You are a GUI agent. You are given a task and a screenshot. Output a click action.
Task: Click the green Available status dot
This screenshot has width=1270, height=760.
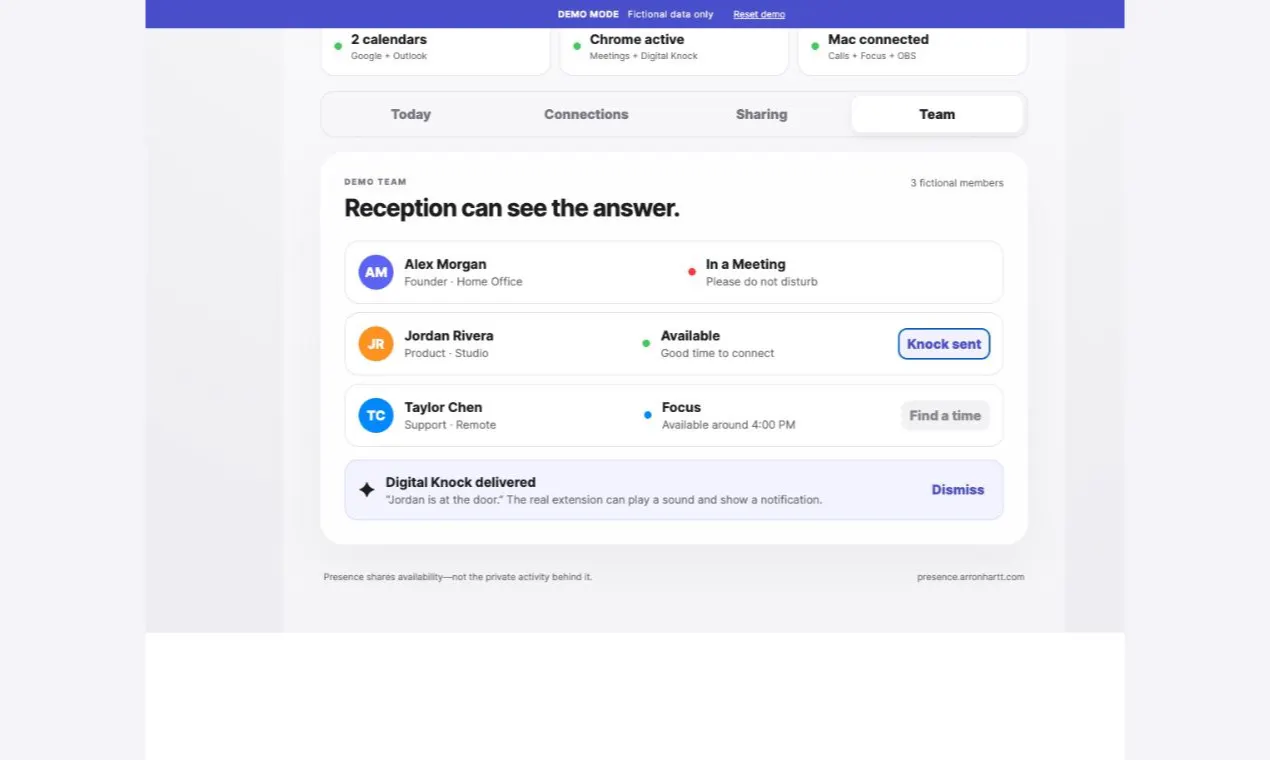pyautogui.click(x=646, y=344)
